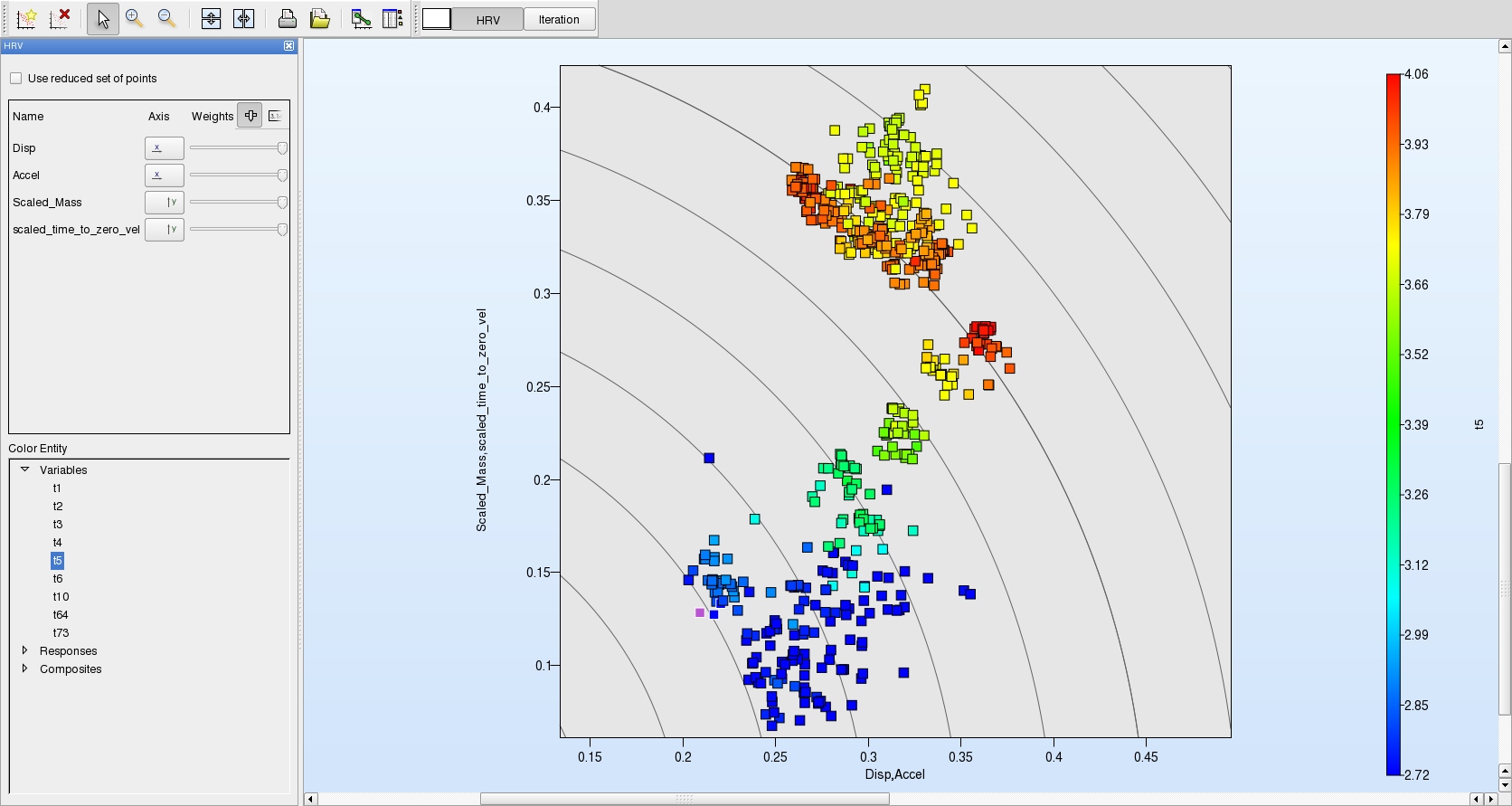The width and height of the screenshot is (1512, 806).
Task: Click the vertical scrollbar thumb
Action: [1505, 589]
